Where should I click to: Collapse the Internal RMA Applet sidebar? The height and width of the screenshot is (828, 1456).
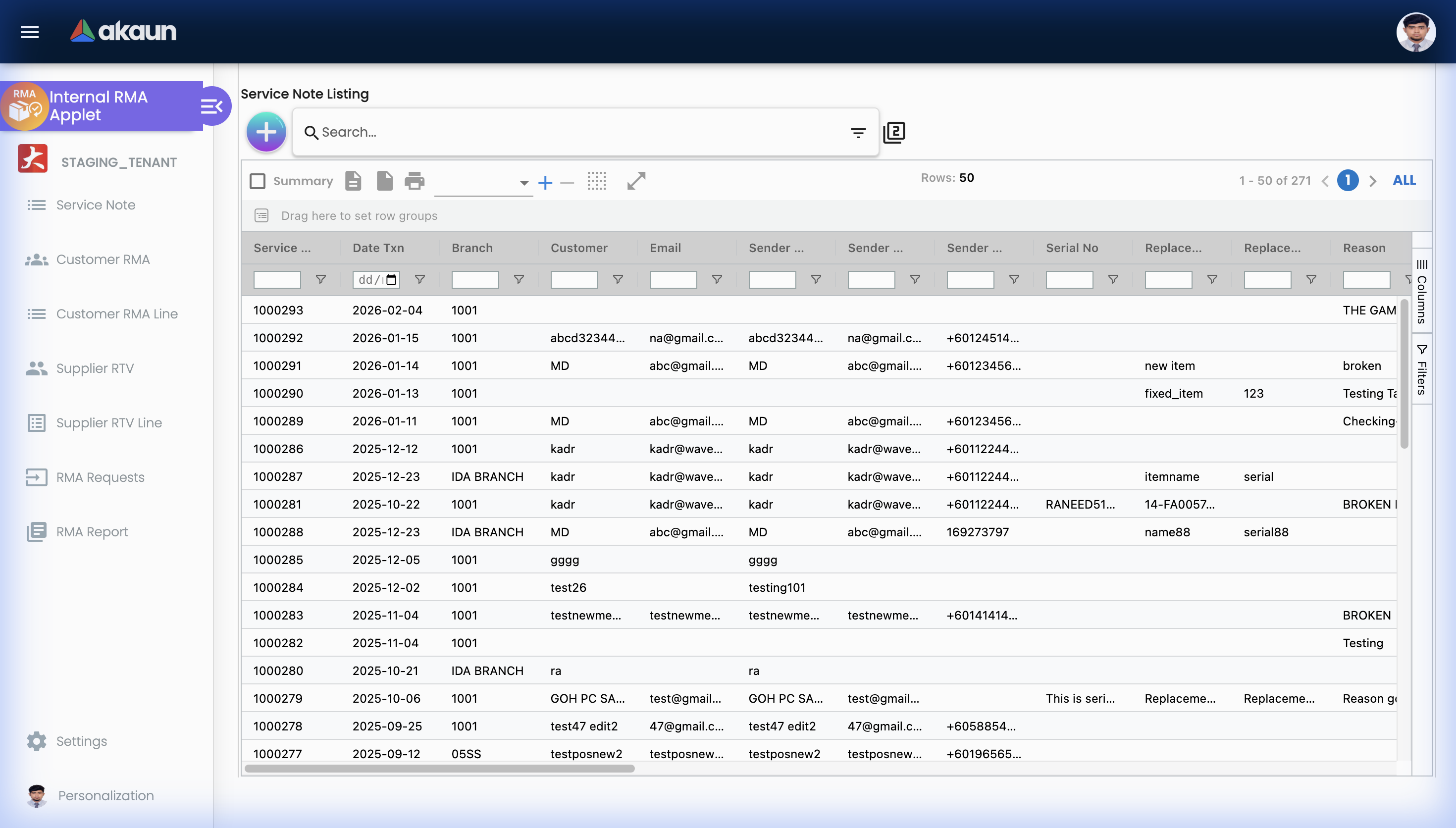pos(212,106)
